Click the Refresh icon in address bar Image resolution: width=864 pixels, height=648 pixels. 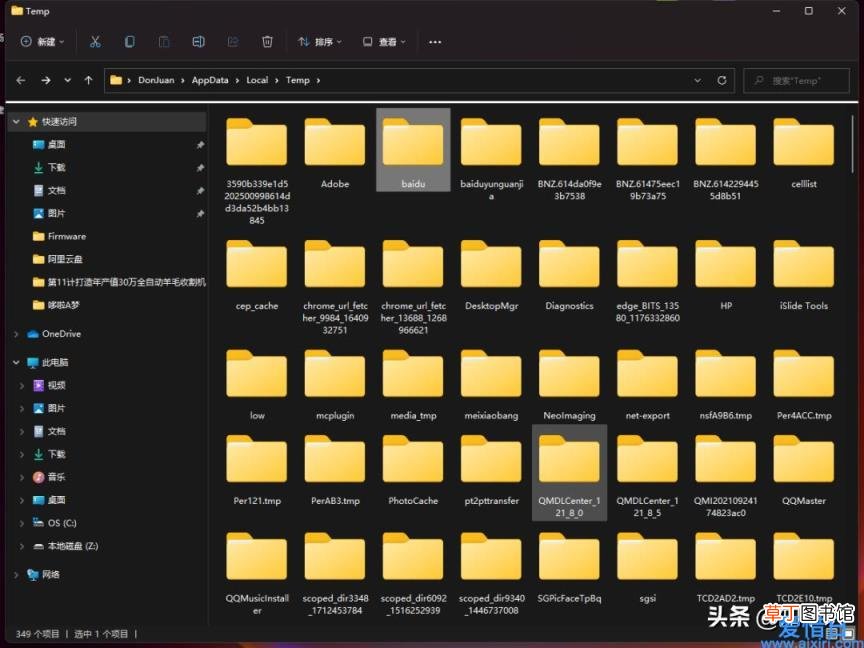click(x=721, y=80)
